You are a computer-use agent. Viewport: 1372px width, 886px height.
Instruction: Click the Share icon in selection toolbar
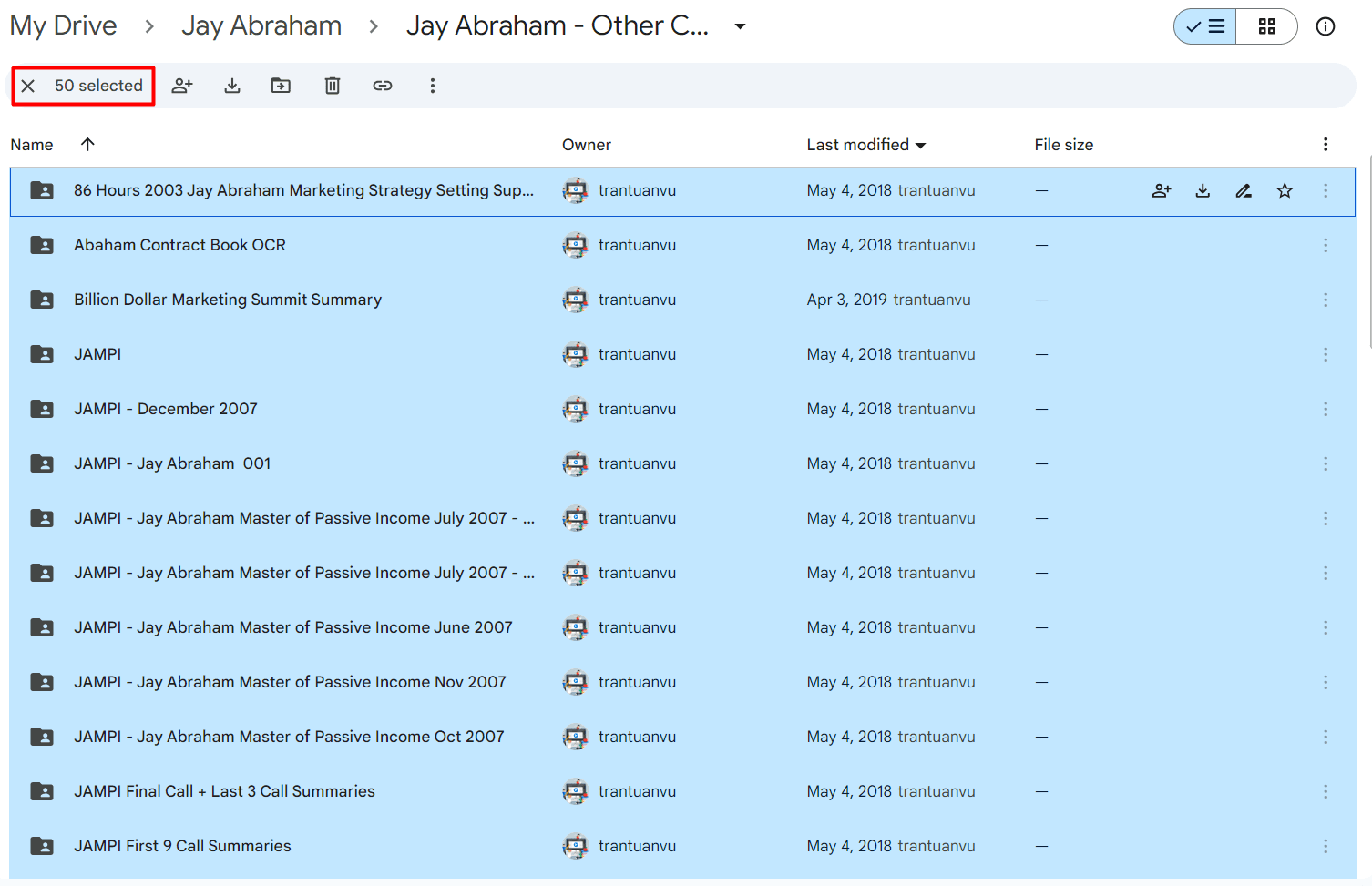(x=182, y=86)
